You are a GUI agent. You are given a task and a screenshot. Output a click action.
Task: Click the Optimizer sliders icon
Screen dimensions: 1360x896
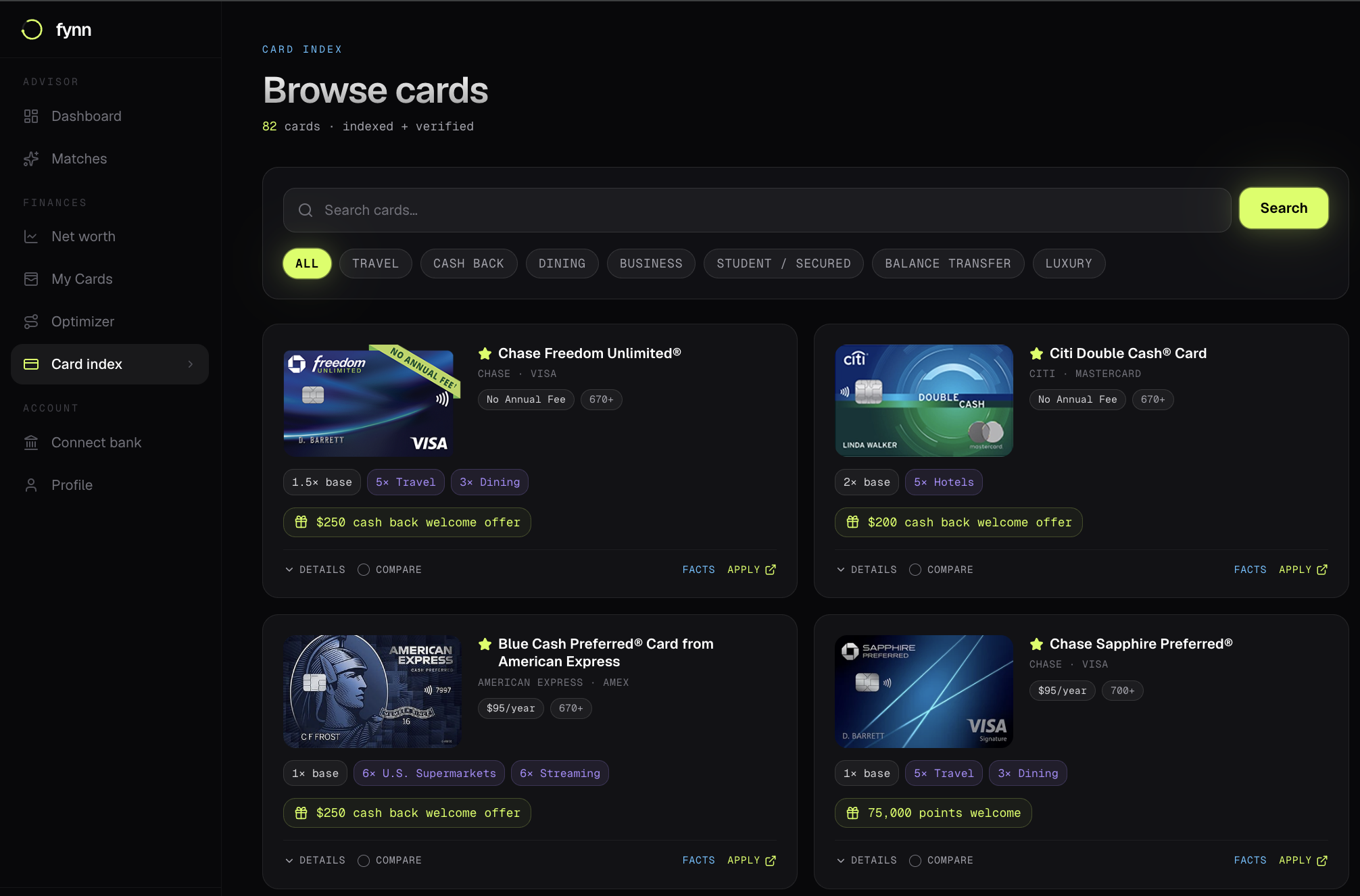click(x=31, y=322)
